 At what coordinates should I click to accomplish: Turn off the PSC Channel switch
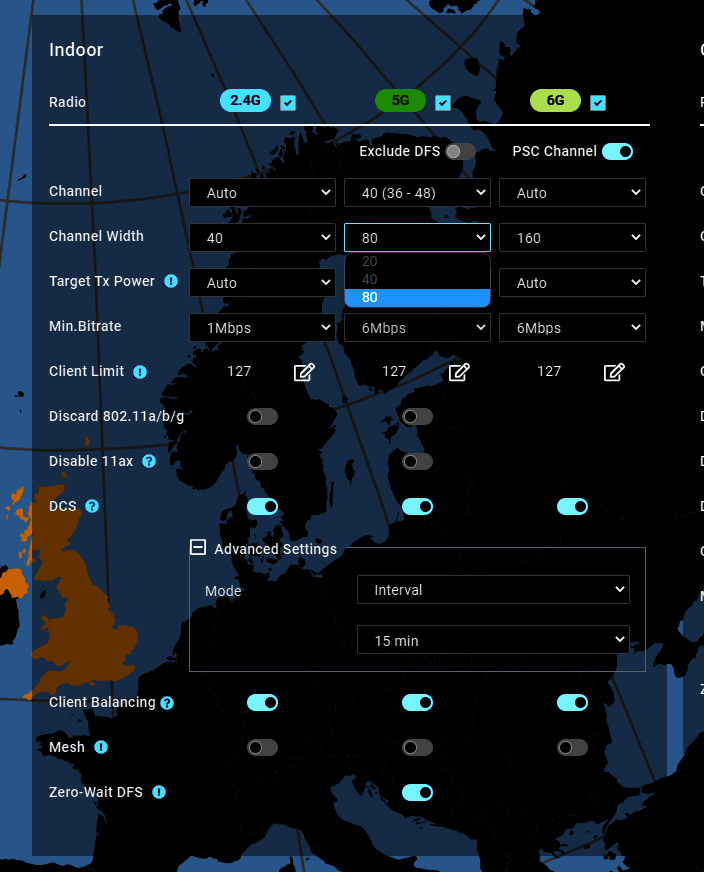tap(617, 151)
